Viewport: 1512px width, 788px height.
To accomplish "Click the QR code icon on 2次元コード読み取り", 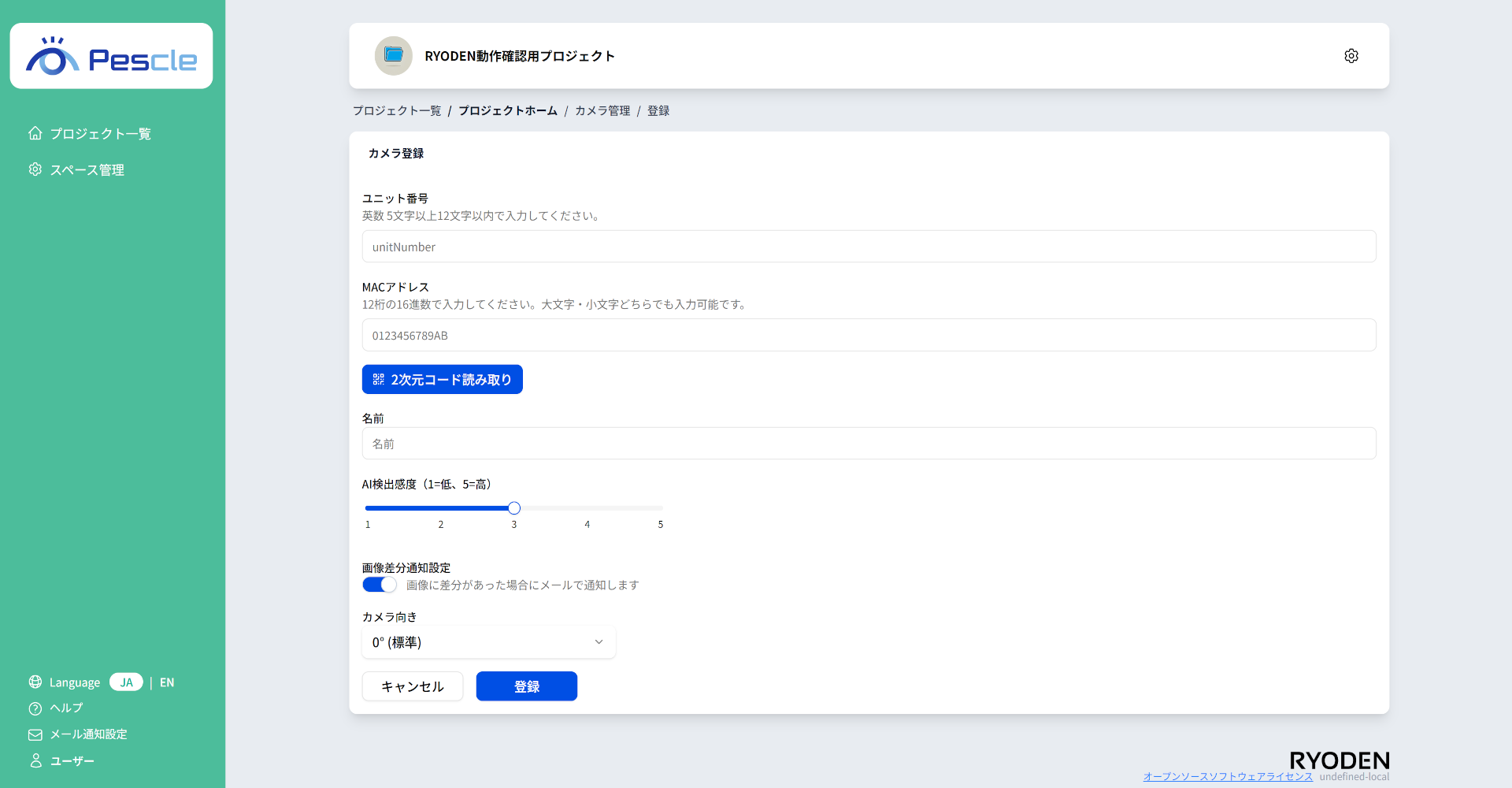I will click(378, 379).
